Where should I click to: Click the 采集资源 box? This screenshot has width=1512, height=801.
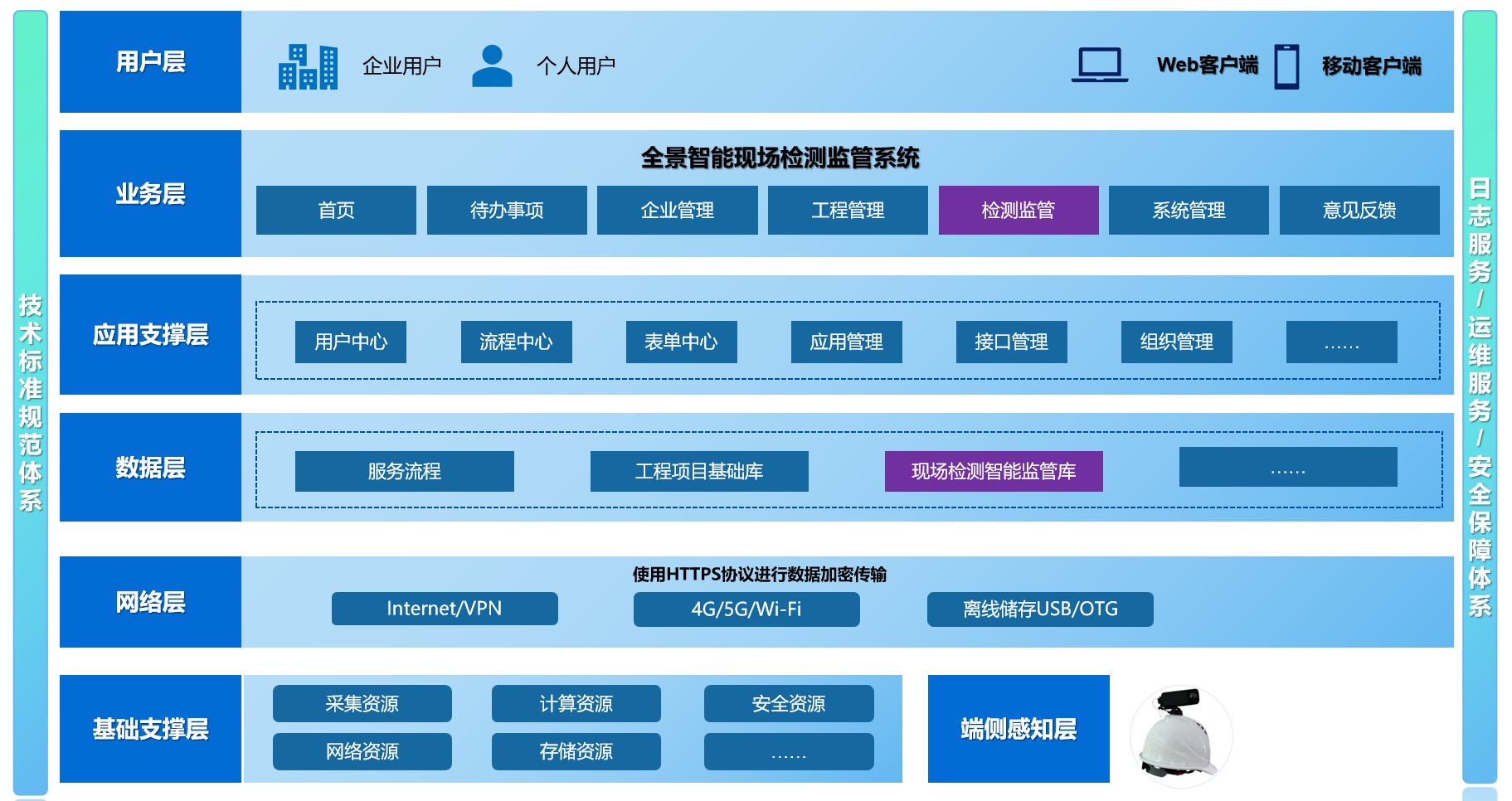362,703
